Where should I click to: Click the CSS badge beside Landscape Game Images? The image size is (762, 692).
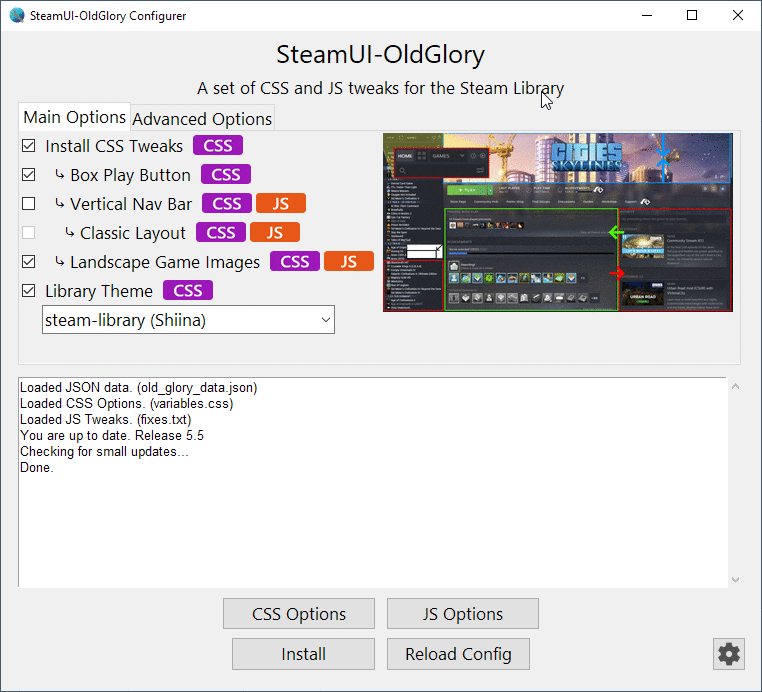coord(295,261)
